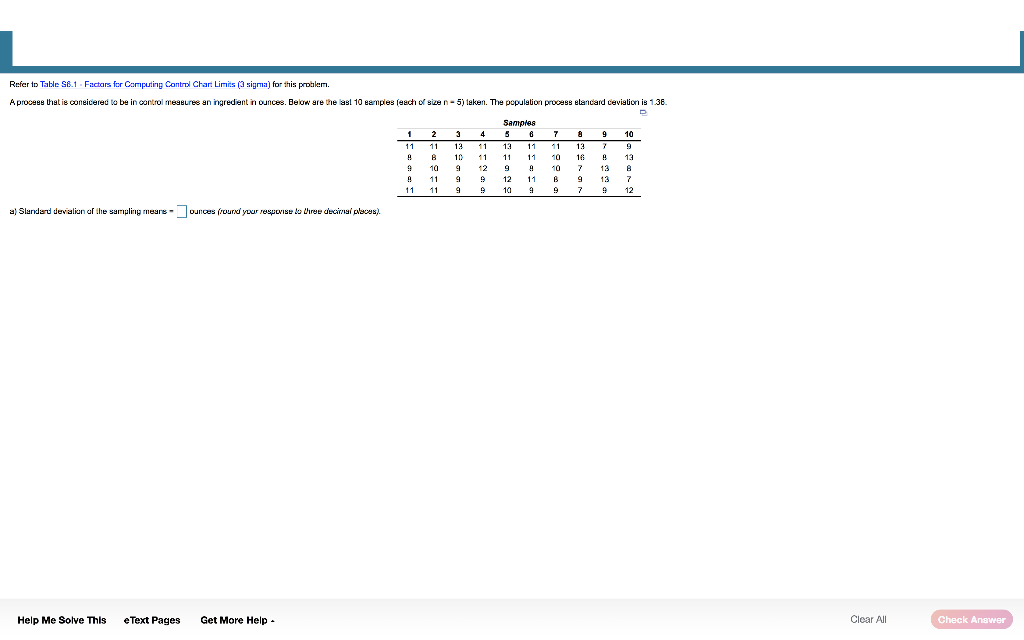Select the first data cell under sample 1
Image resolution: width=1024 pixels, height=640 pixels.
pos(410,145)
